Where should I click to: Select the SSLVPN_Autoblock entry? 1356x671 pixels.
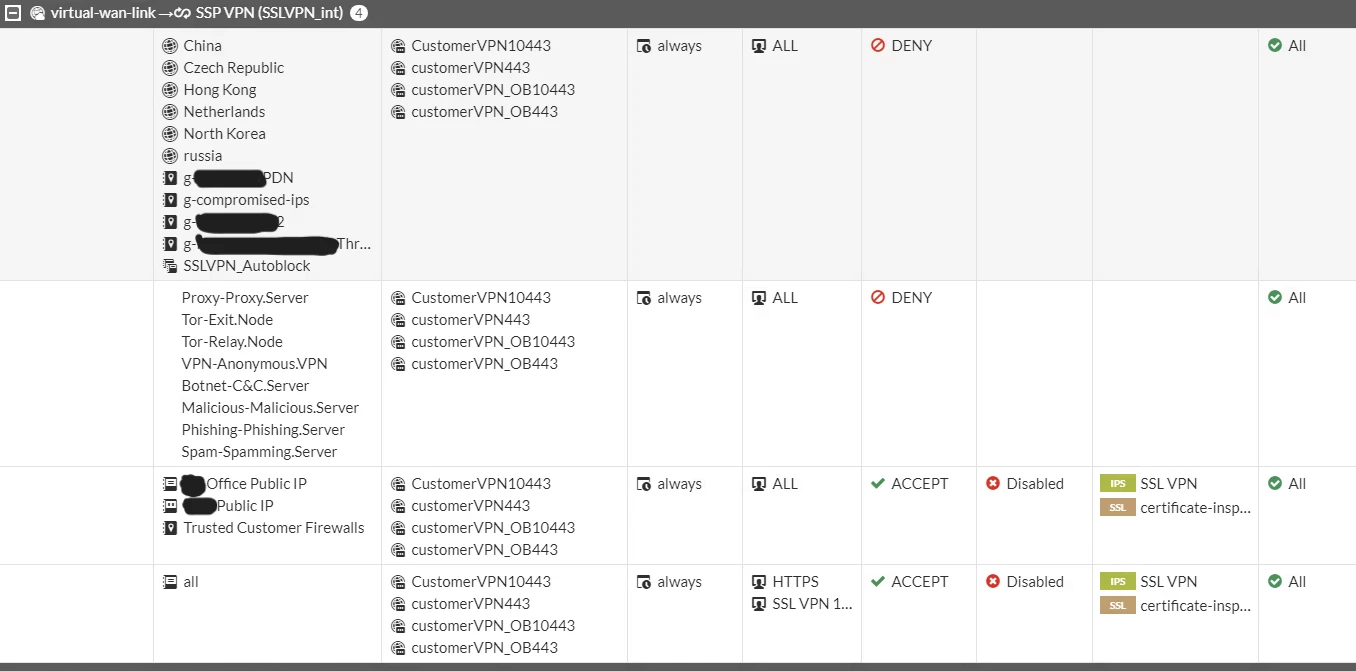point(247,266)
